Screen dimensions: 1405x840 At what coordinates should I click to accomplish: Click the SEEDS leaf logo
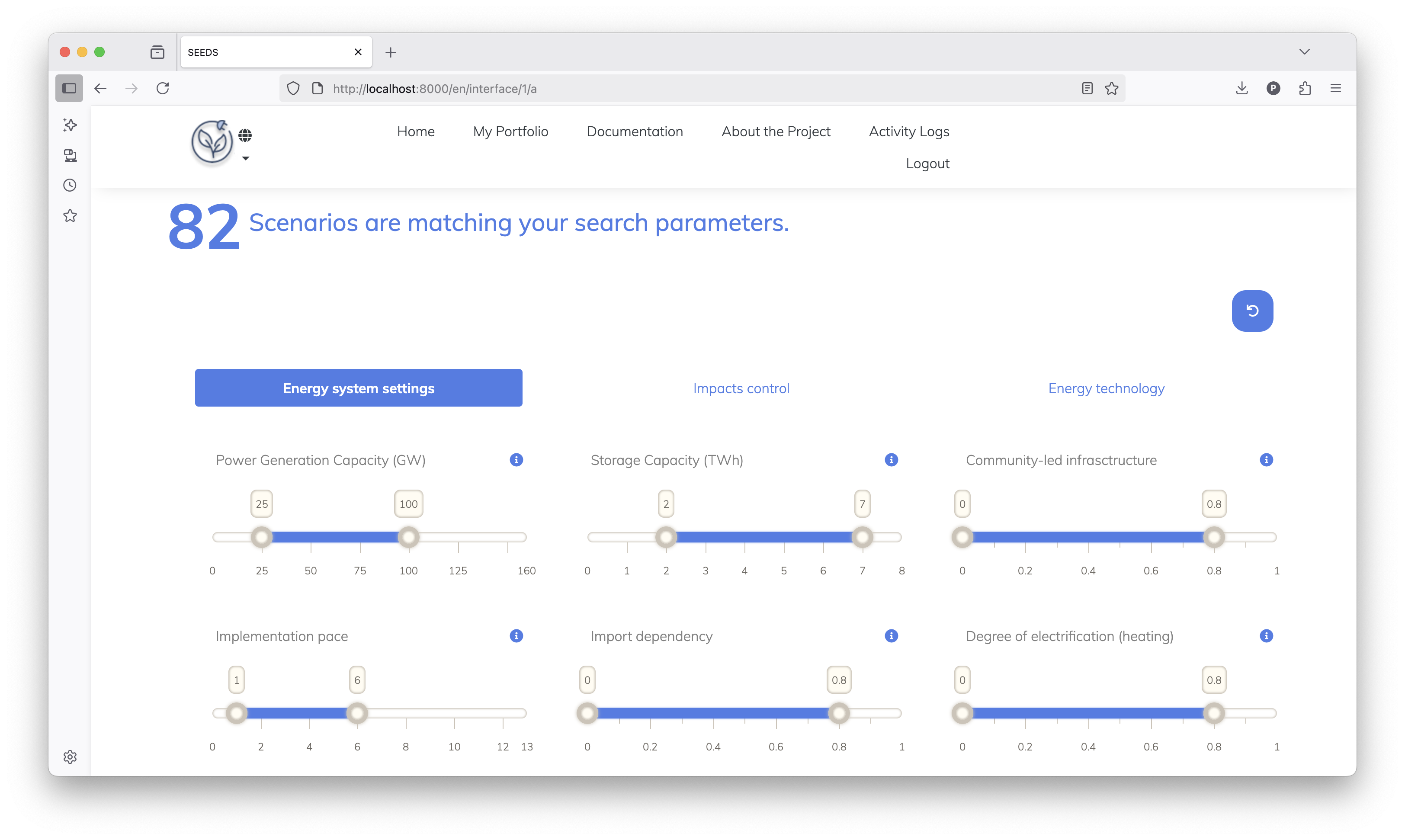pyautogui.click(x=212, y=143)
